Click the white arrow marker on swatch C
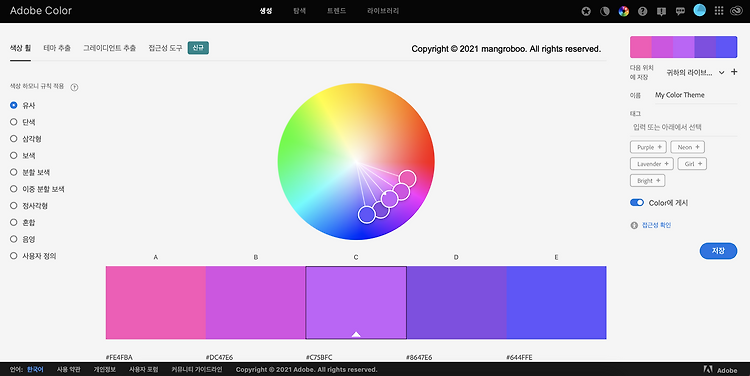750x376 pixels. point(356,334)
